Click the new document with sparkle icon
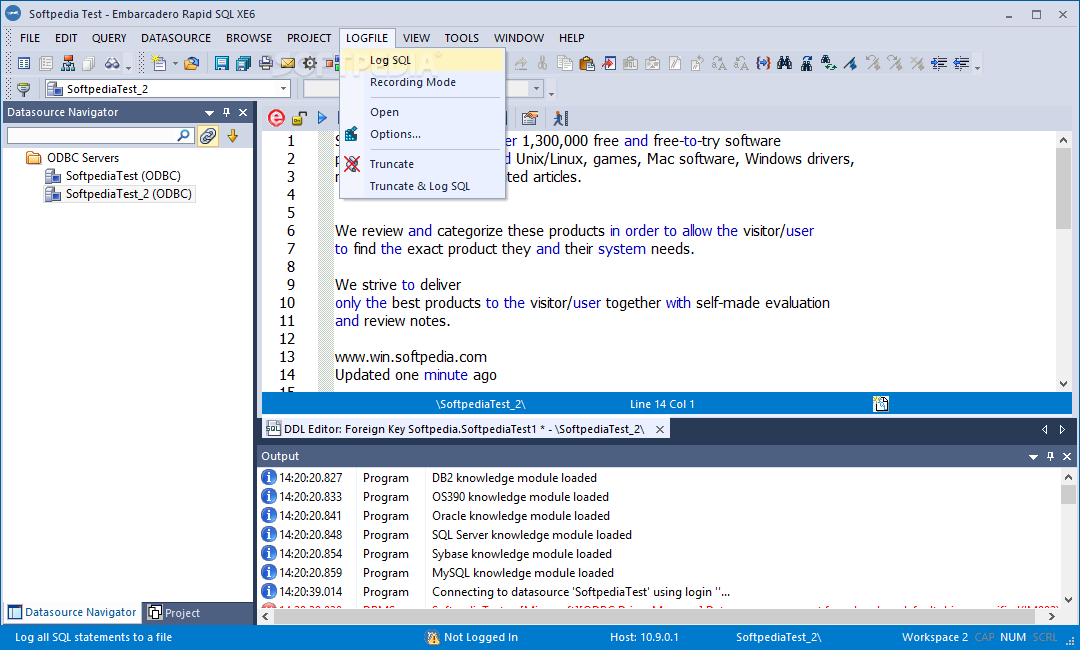 tap(159, 64)
